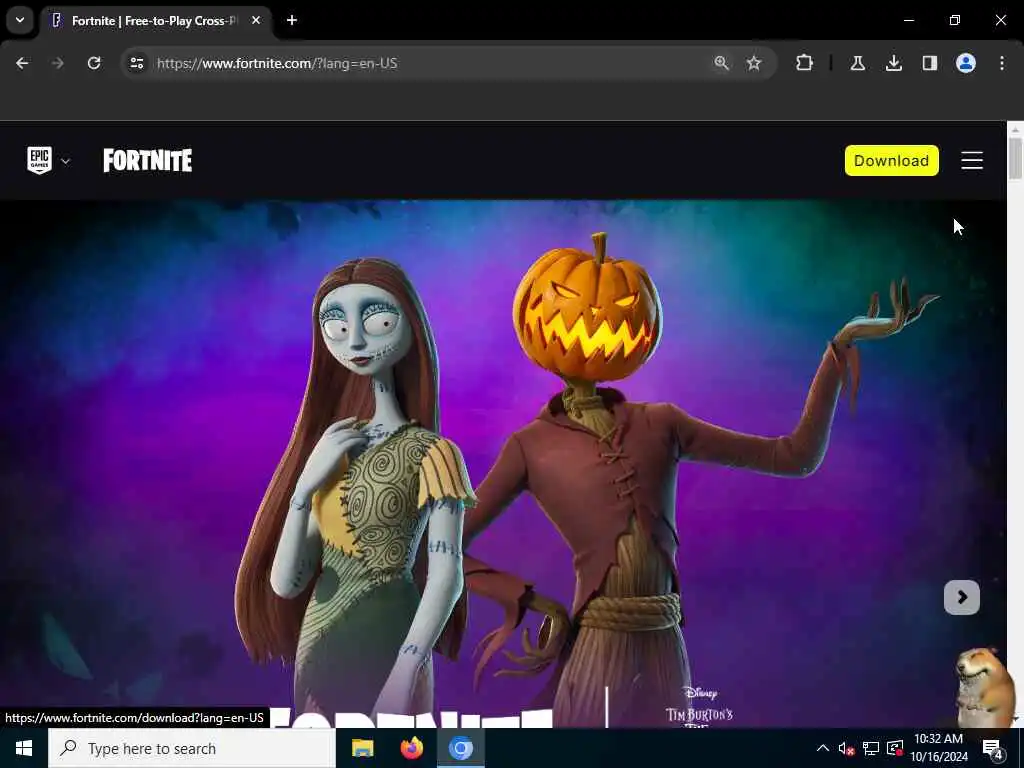This screenshot has width=1024, height=768.
Task: Open the Windows Start menu
Action: (x=24, y=748)
